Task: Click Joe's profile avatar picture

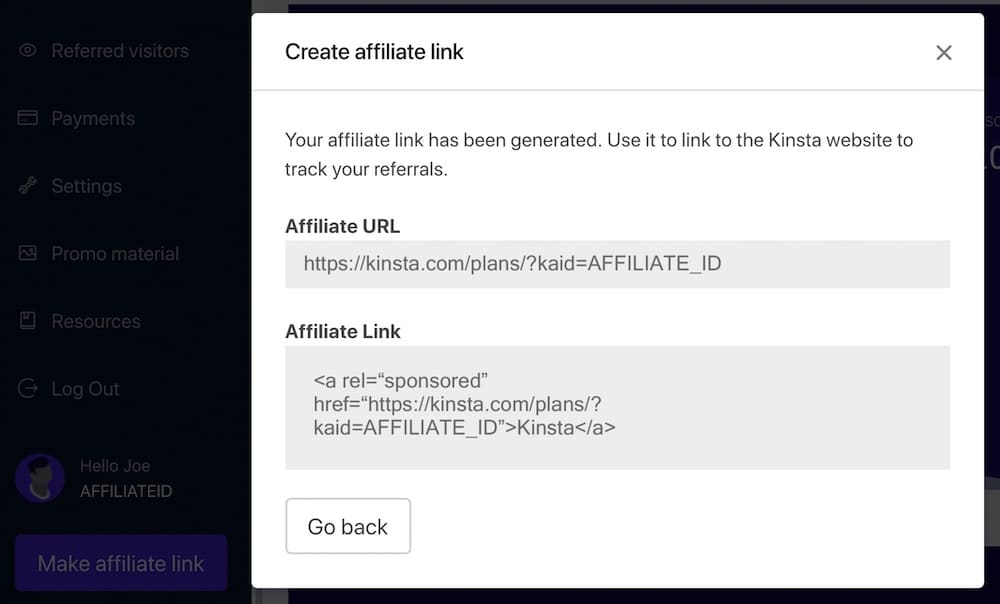Action: 39,478
